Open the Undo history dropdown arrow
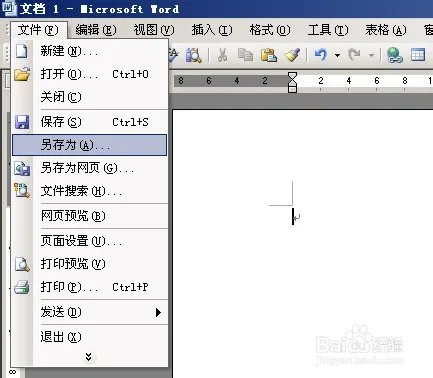 (x=338, y=55)
